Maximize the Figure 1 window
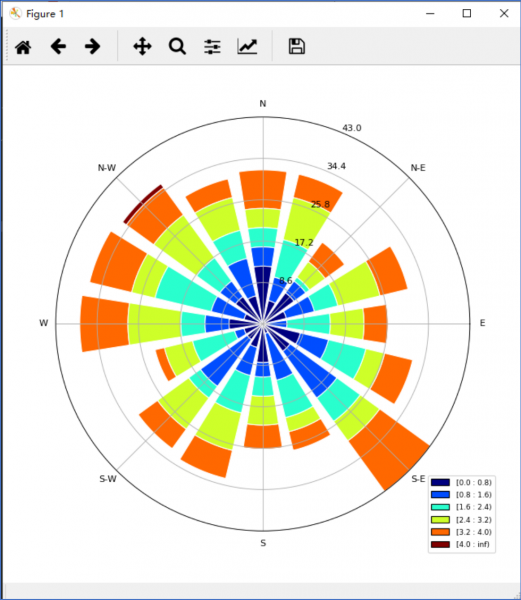 [x=467, y=14]
